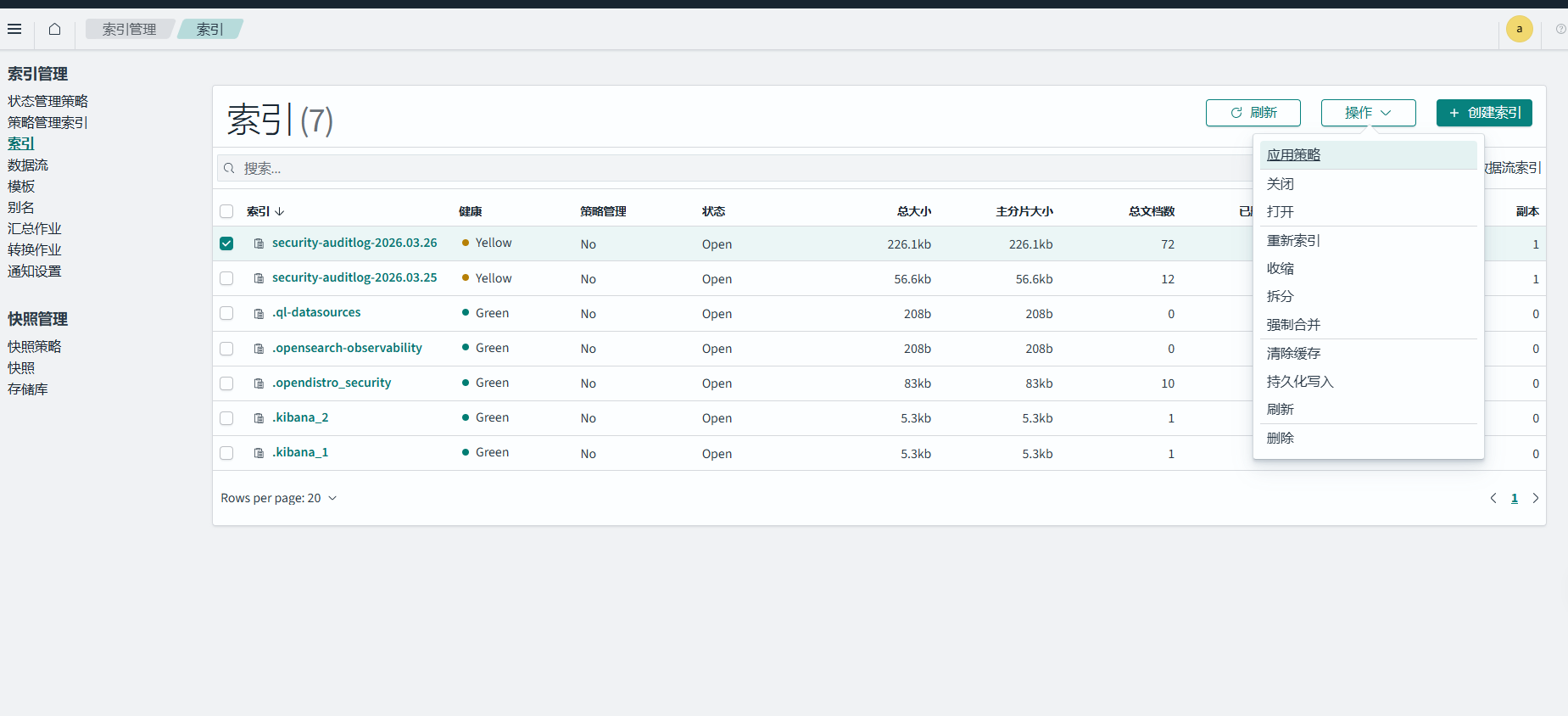Choose 应用策略 from the actions menu

point(1293,155)
